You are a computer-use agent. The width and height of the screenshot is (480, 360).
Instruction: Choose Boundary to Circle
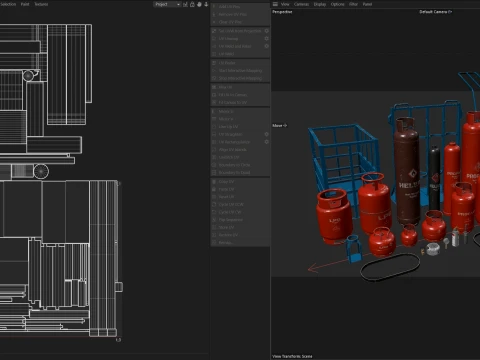240,165
